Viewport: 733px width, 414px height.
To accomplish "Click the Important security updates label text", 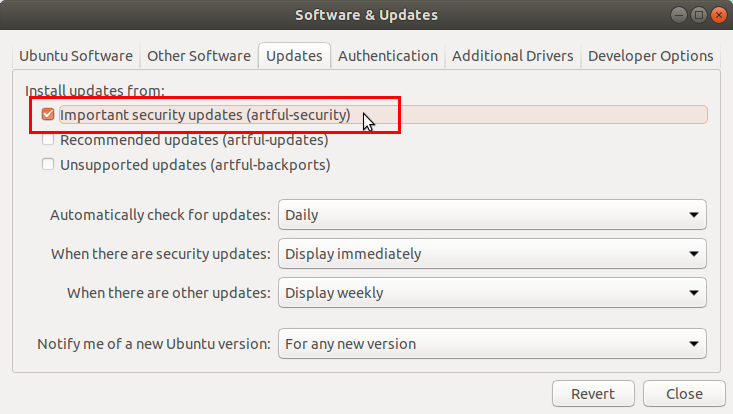I will point(205,115).
